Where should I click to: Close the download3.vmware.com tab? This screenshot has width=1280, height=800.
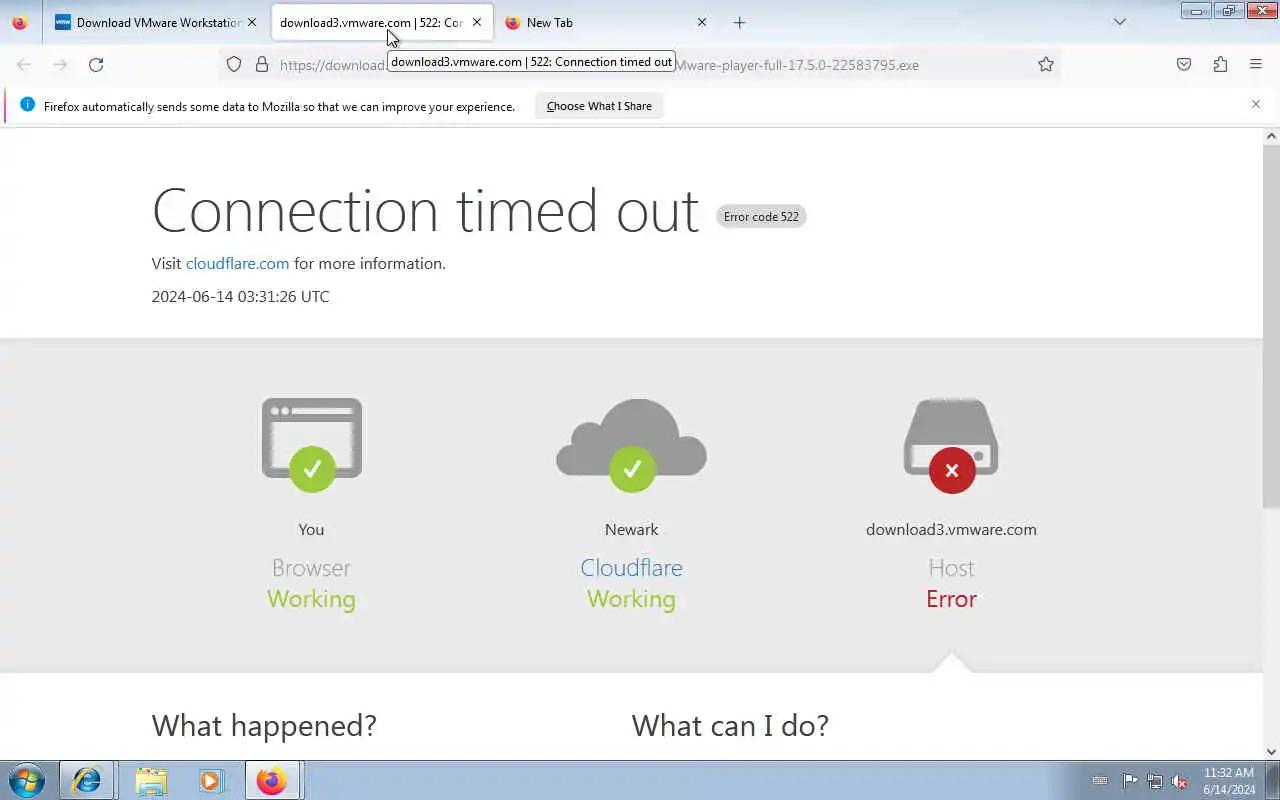477,22
